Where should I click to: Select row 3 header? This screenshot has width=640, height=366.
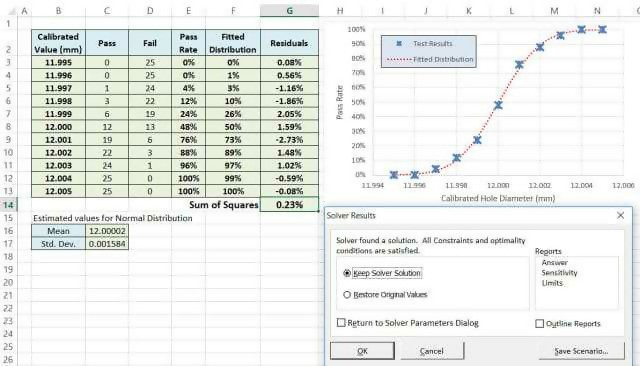pos(8,62)
